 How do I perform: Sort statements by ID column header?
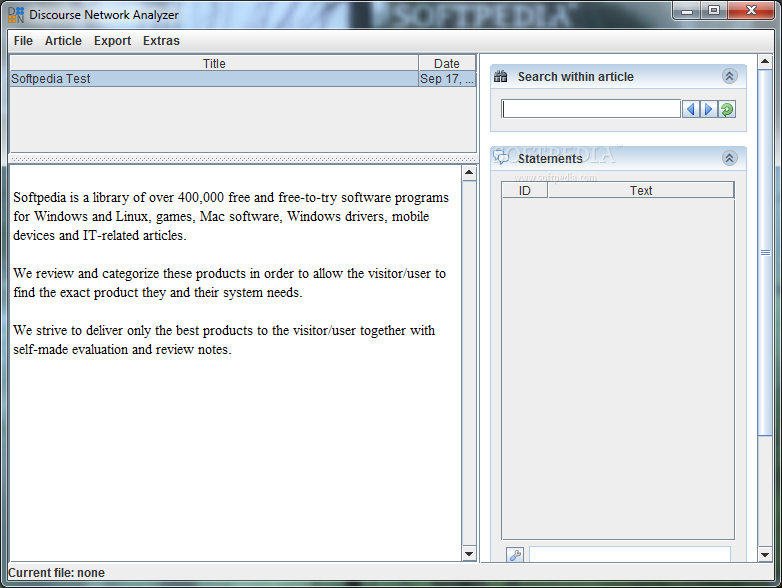click(x=525, y=191)
